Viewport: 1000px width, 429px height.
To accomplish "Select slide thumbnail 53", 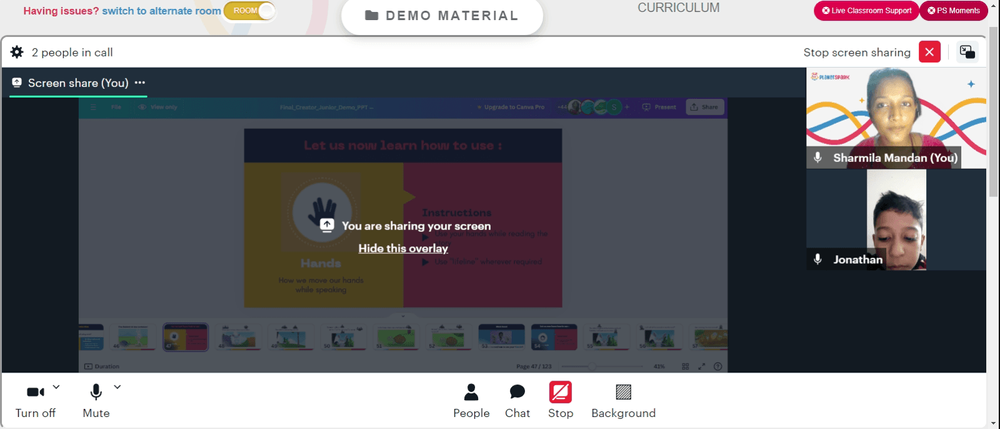I will [501, 337].
